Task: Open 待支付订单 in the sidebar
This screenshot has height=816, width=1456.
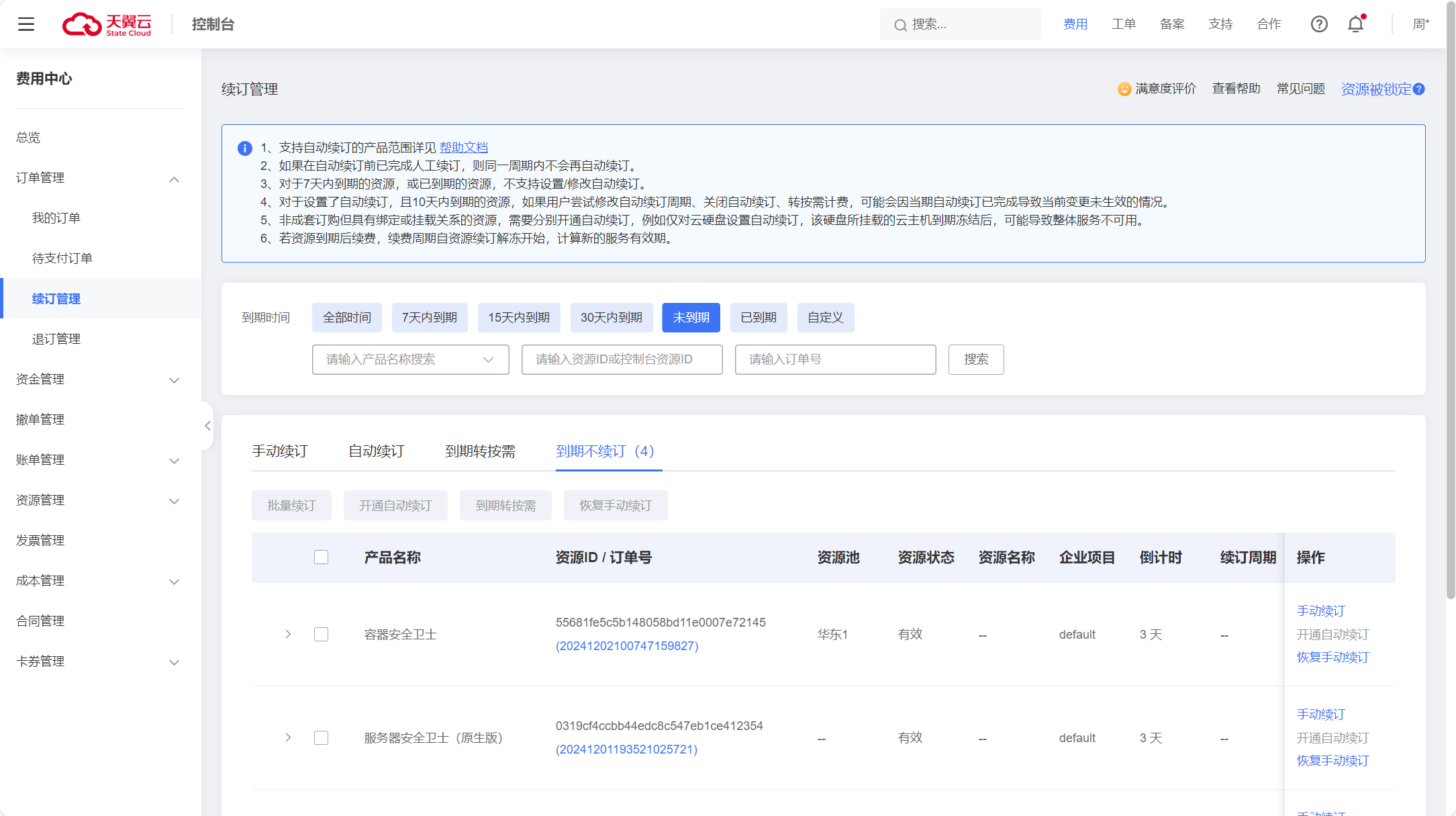Action: (x=62, y=258)
